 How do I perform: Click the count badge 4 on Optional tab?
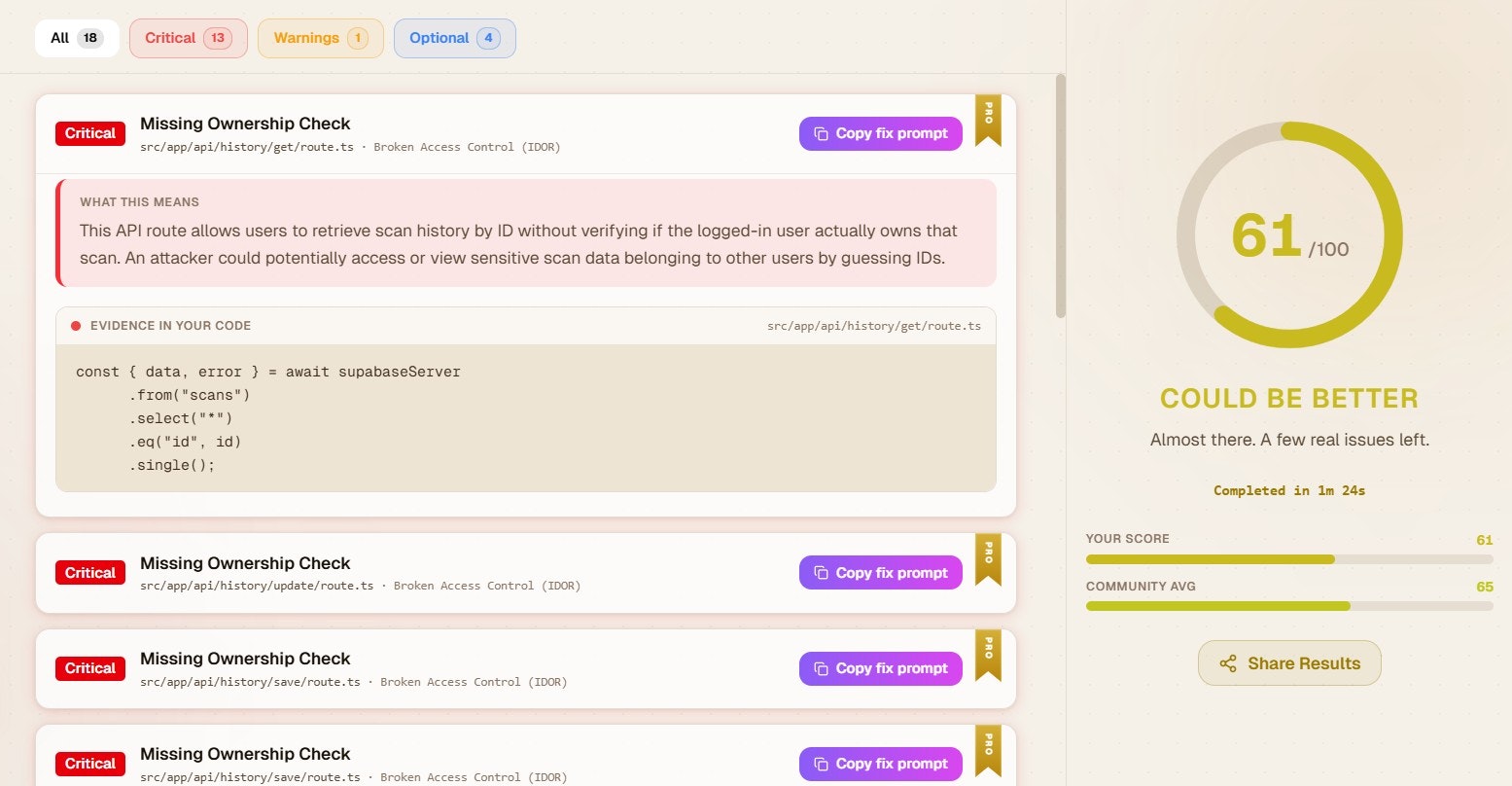pos(488,38)
